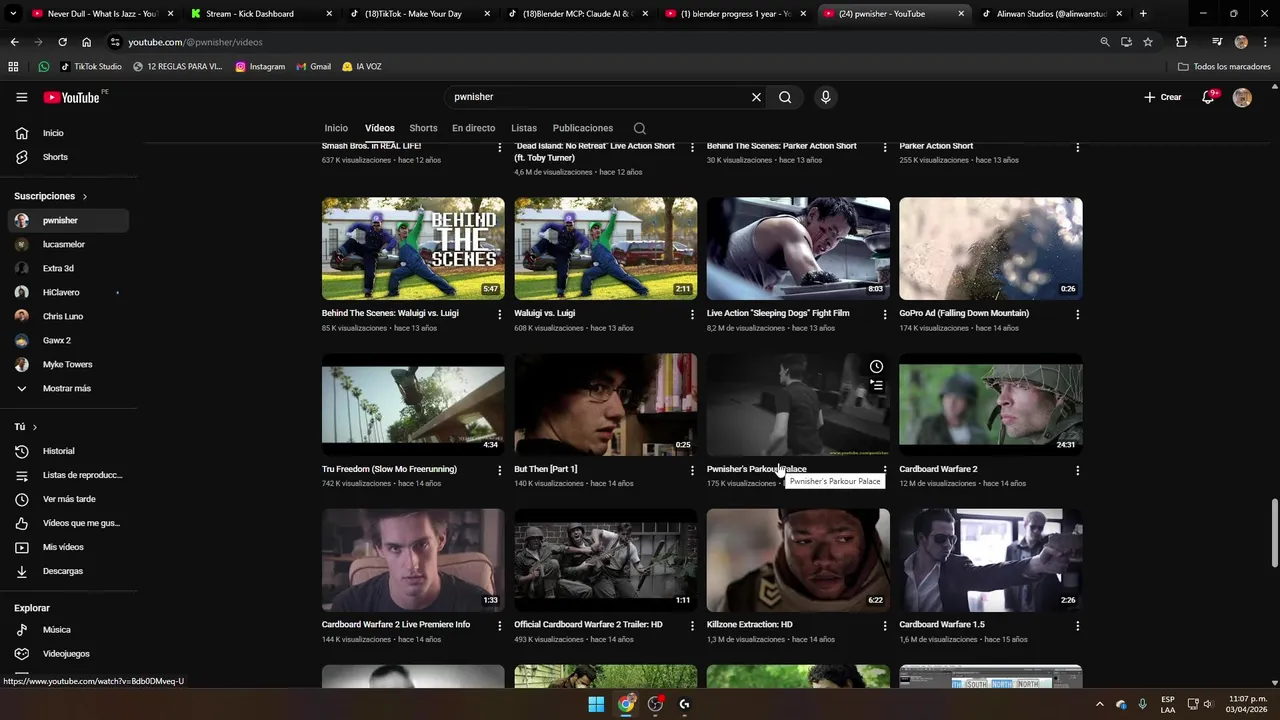Screen dimensions: 1280x720
Task: Click the page vertical scrollbar thumb
Action: (1274, 532)
